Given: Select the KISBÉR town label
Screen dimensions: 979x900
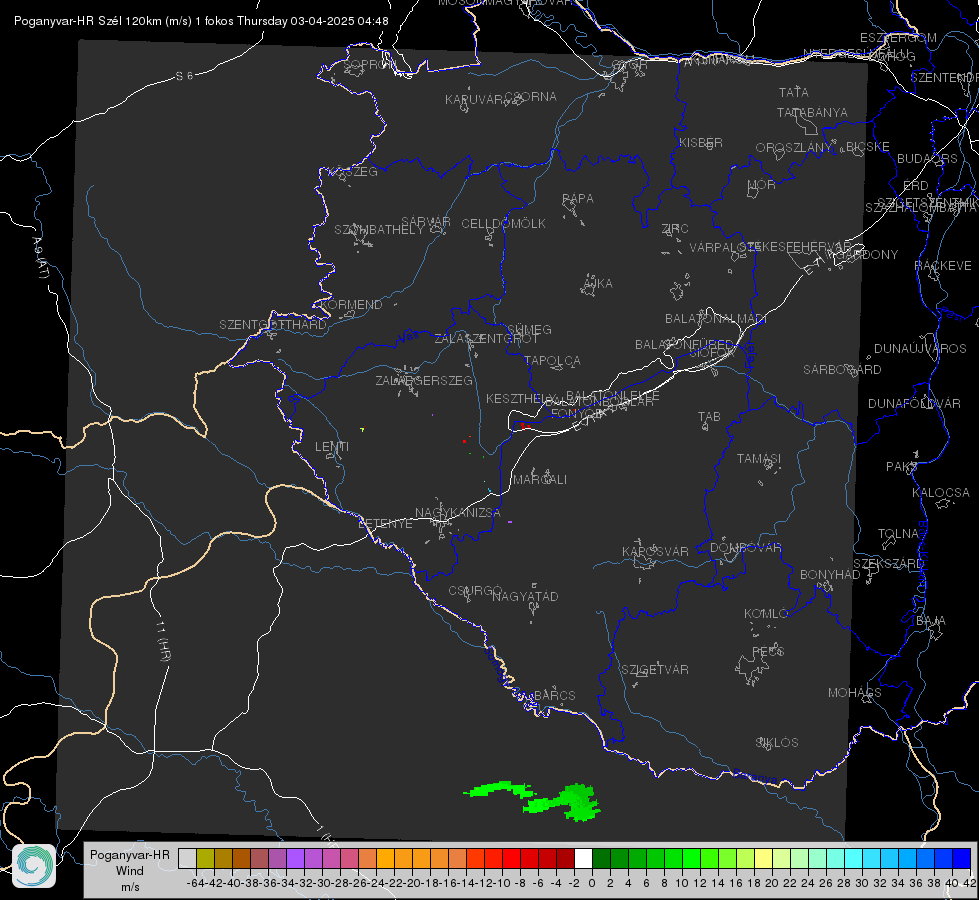Looking at the screenshot, I should coord(701,143).
